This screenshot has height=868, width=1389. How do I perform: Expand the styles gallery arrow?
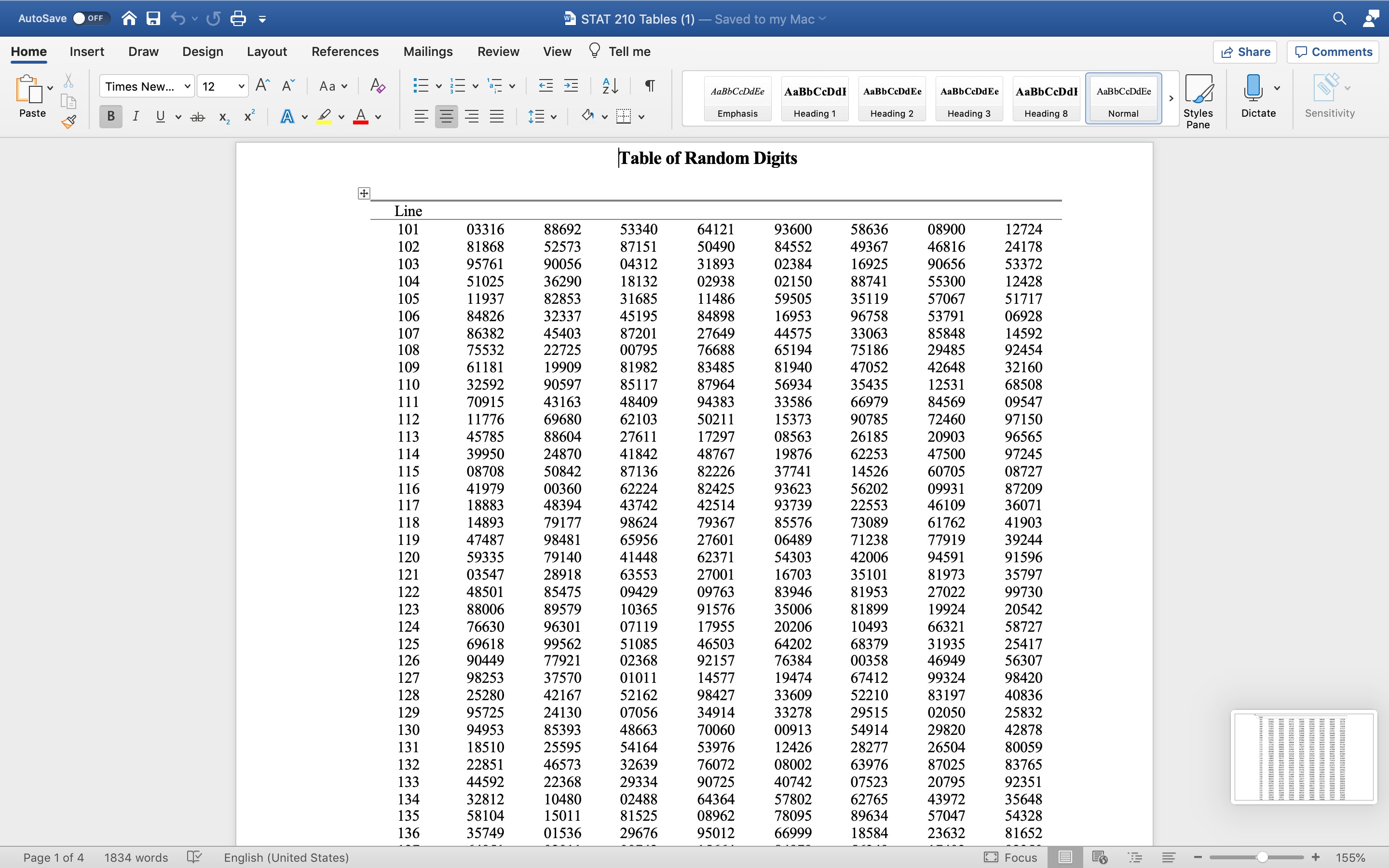click(1171, 98)
